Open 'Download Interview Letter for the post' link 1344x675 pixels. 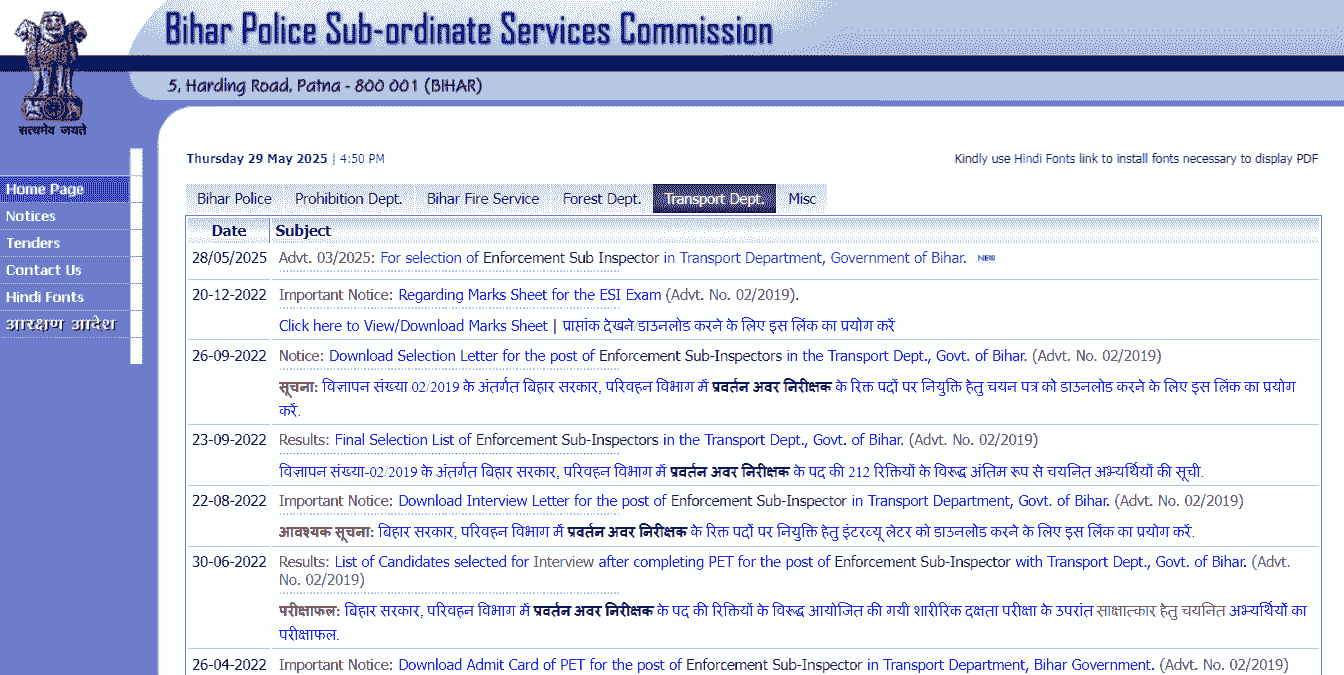(x=754, y=501)
